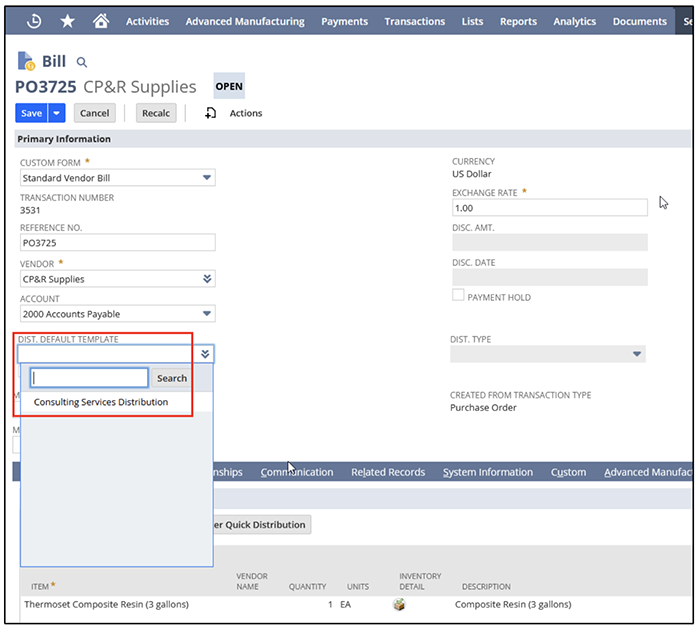Click the inventory detail icon in item row

click(400, 604)
